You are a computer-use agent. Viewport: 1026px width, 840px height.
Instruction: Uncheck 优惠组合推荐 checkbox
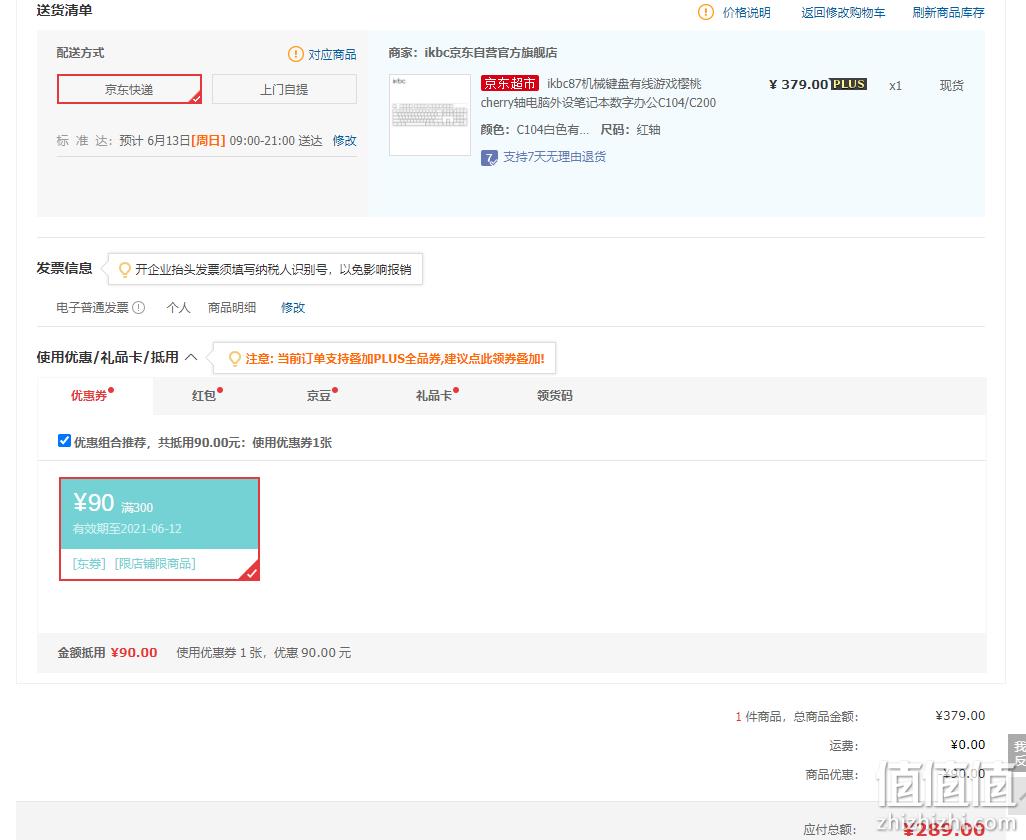pyautogui.click(x=64, y=441)
